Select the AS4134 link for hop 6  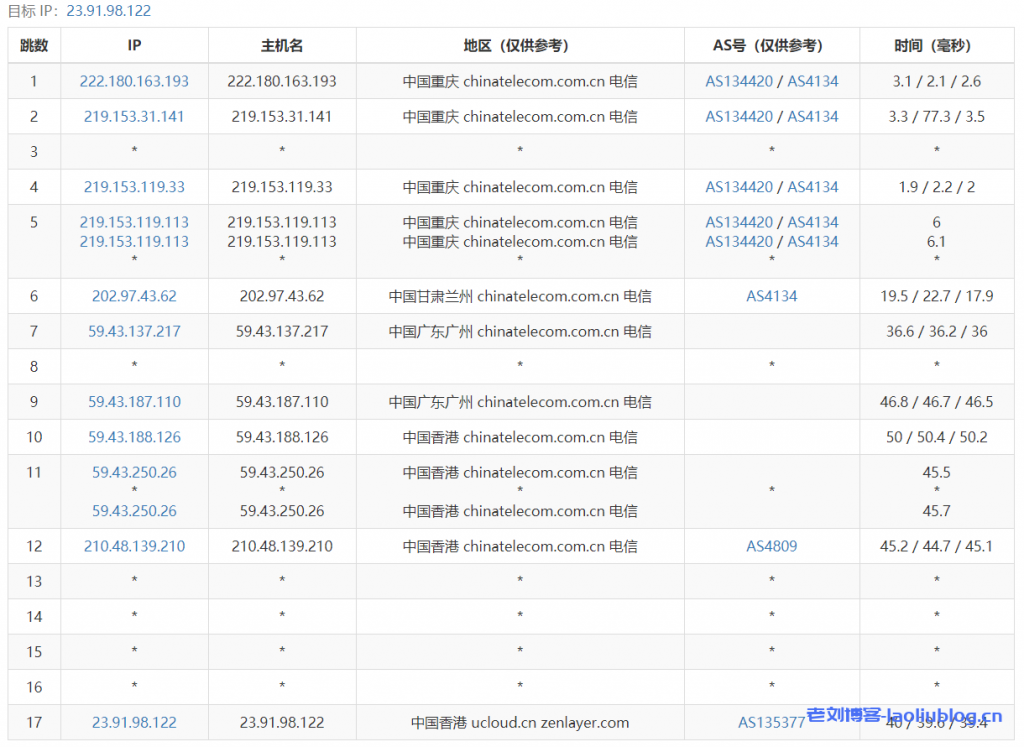pyautogui.click(x=771, y=296)
